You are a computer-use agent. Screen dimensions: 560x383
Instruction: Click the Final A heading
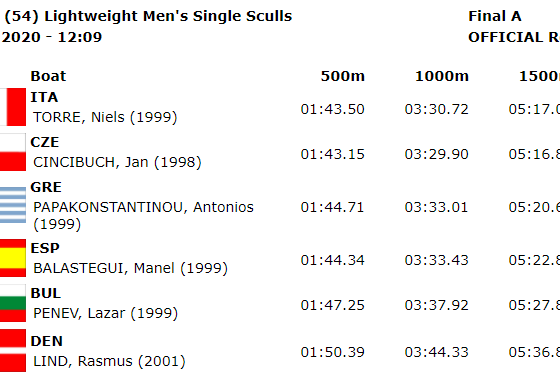tap(495, 16)
